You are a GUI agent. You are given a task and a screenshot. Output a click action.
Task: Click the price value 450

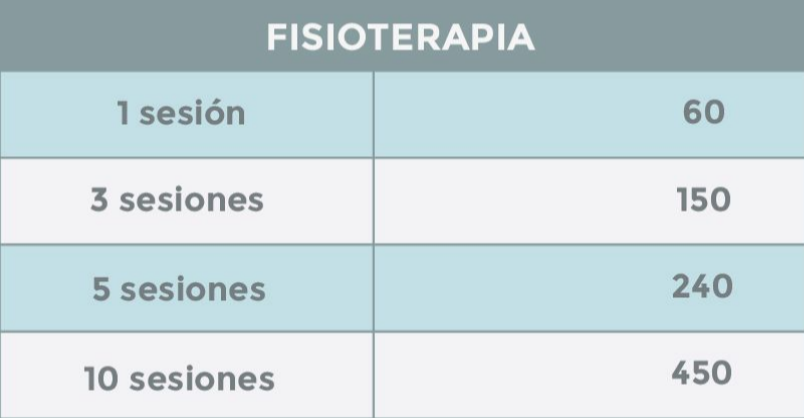[x=701, y=374]
